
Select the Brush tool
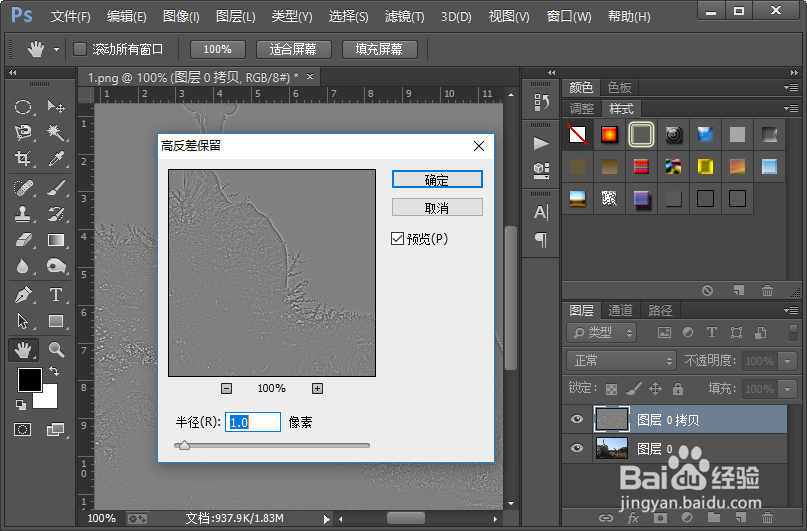pos(56,188)
